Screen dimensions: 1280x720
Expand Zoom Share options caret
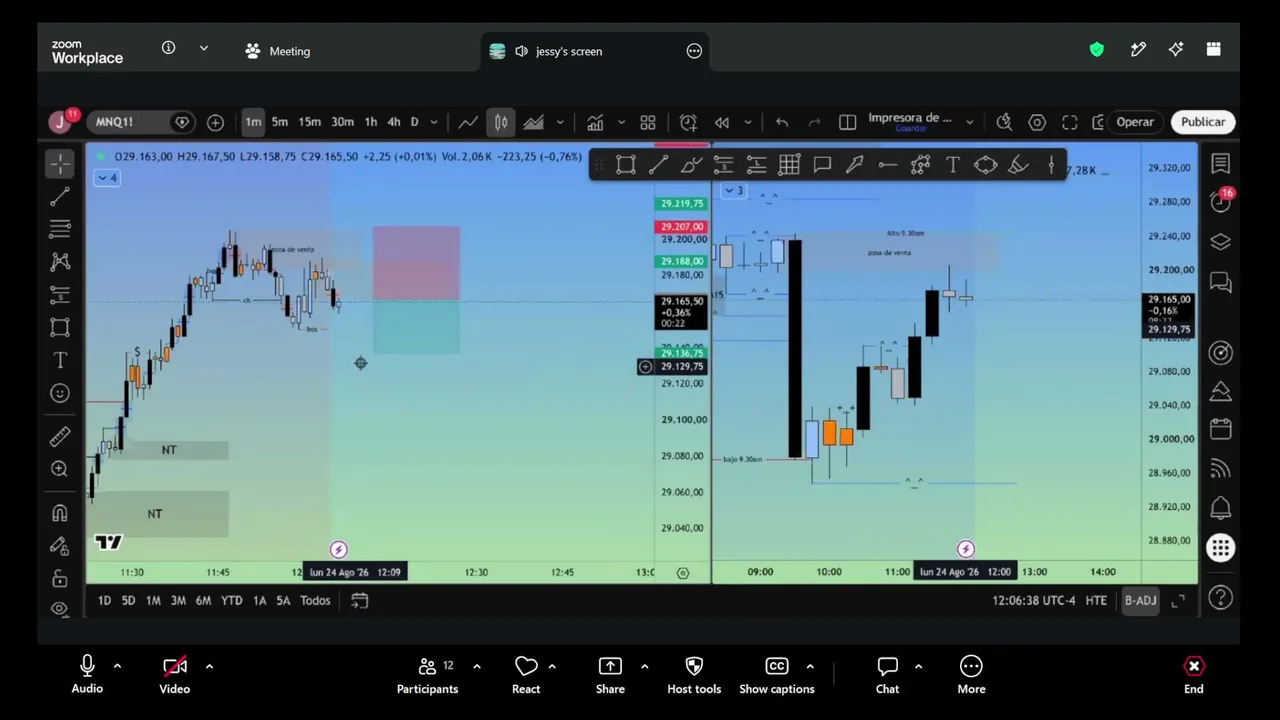coord(644,666)
